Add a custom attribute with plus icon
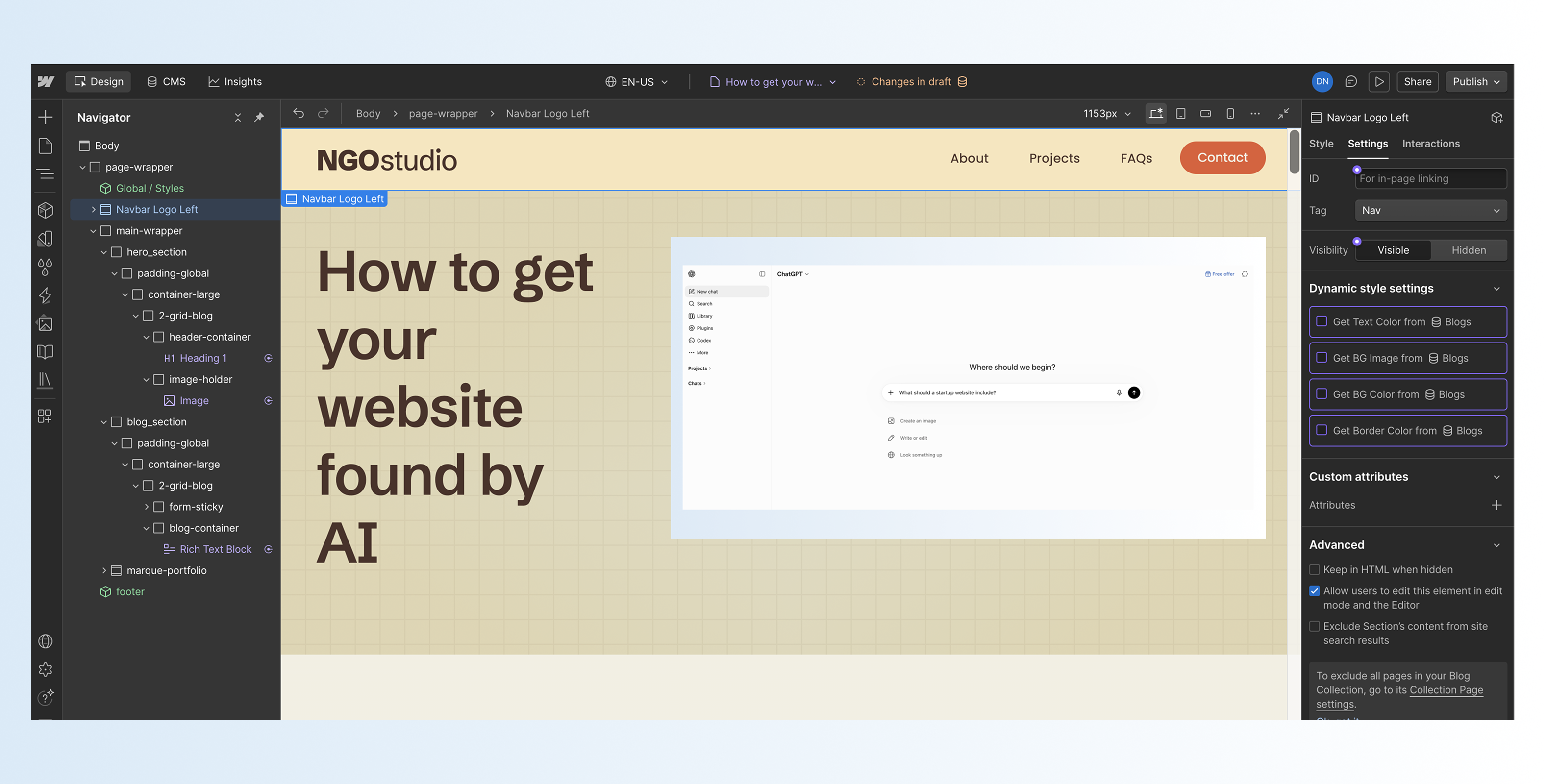Viewport: 1546px width, 784px height. pyautogui.click(x=1497, y=505)
